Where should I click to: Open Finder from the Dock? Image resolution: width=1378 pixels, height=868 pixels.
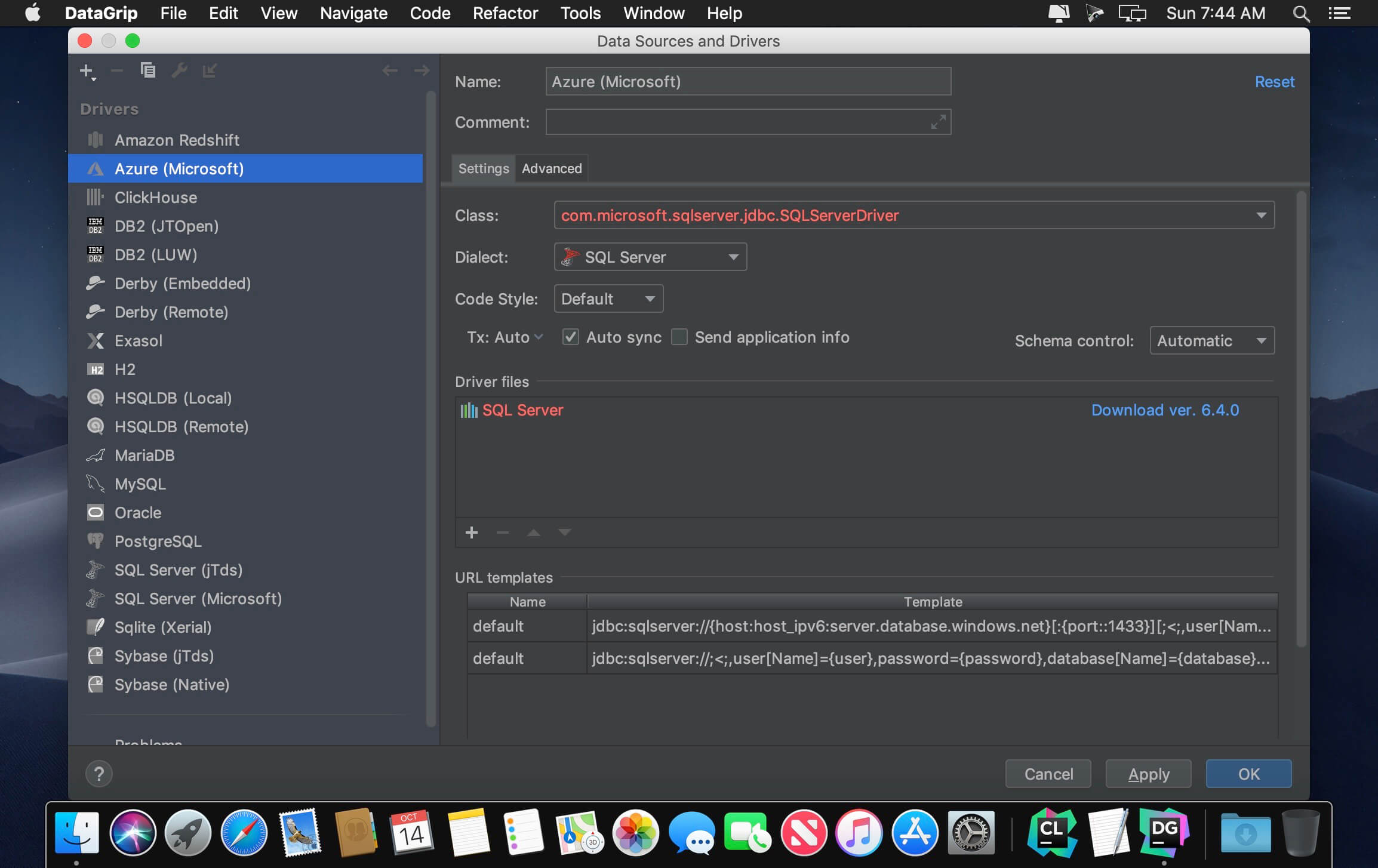(x=76, y=833)
